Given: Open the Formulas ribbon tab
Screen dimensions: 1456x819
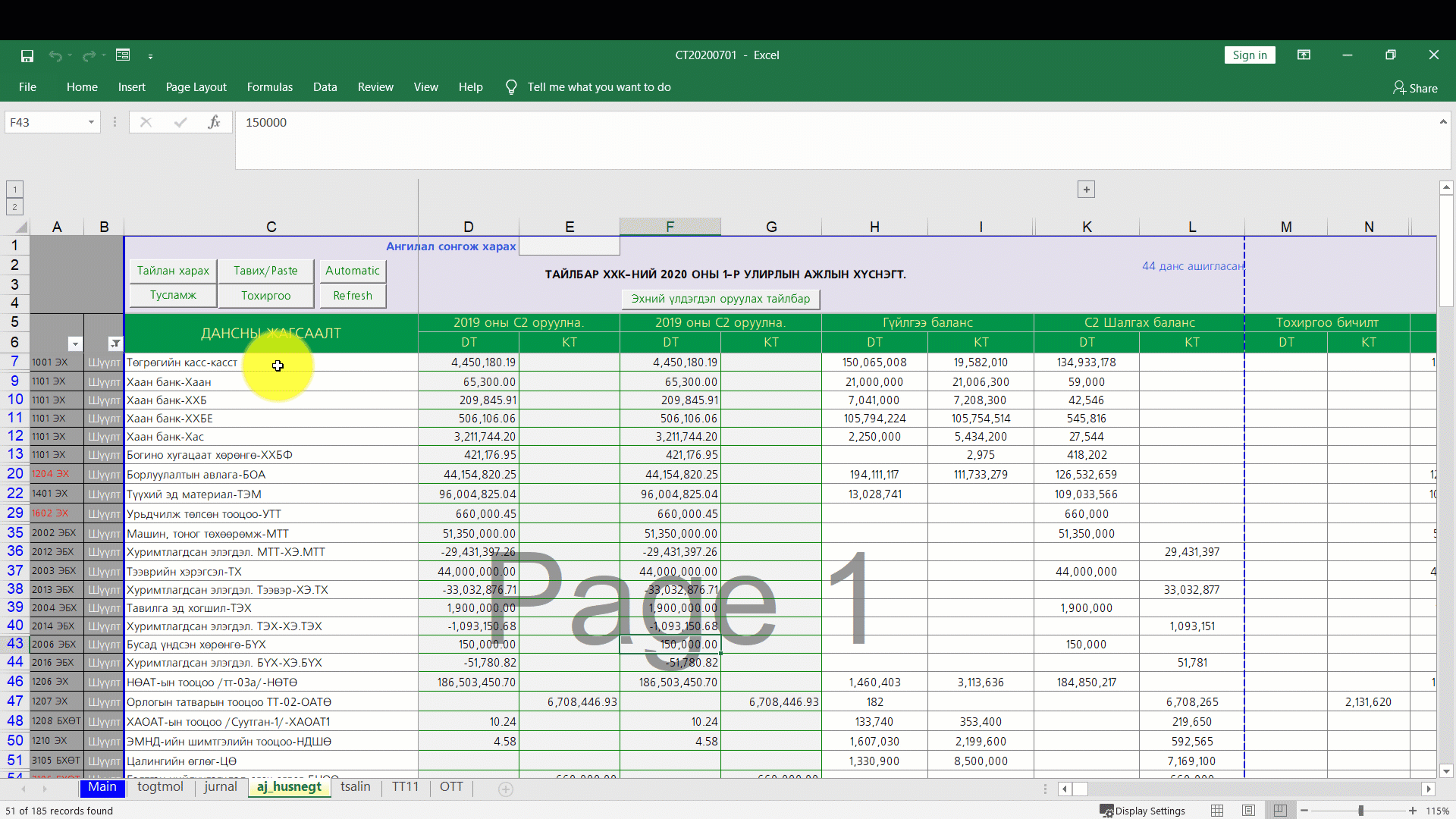Looking at the screenshot, I should coord(269,87).
